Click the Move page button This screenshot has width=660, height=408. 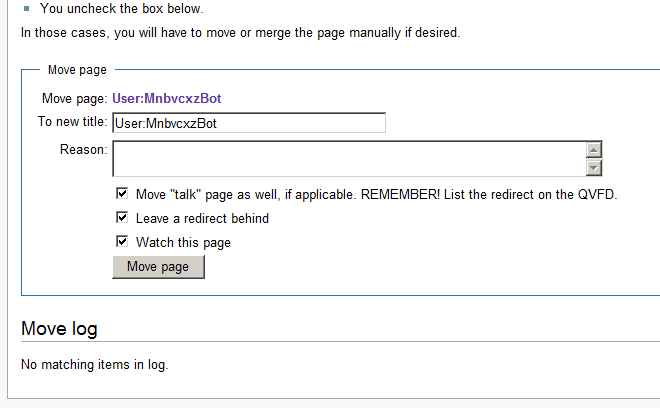pos(158,267)
